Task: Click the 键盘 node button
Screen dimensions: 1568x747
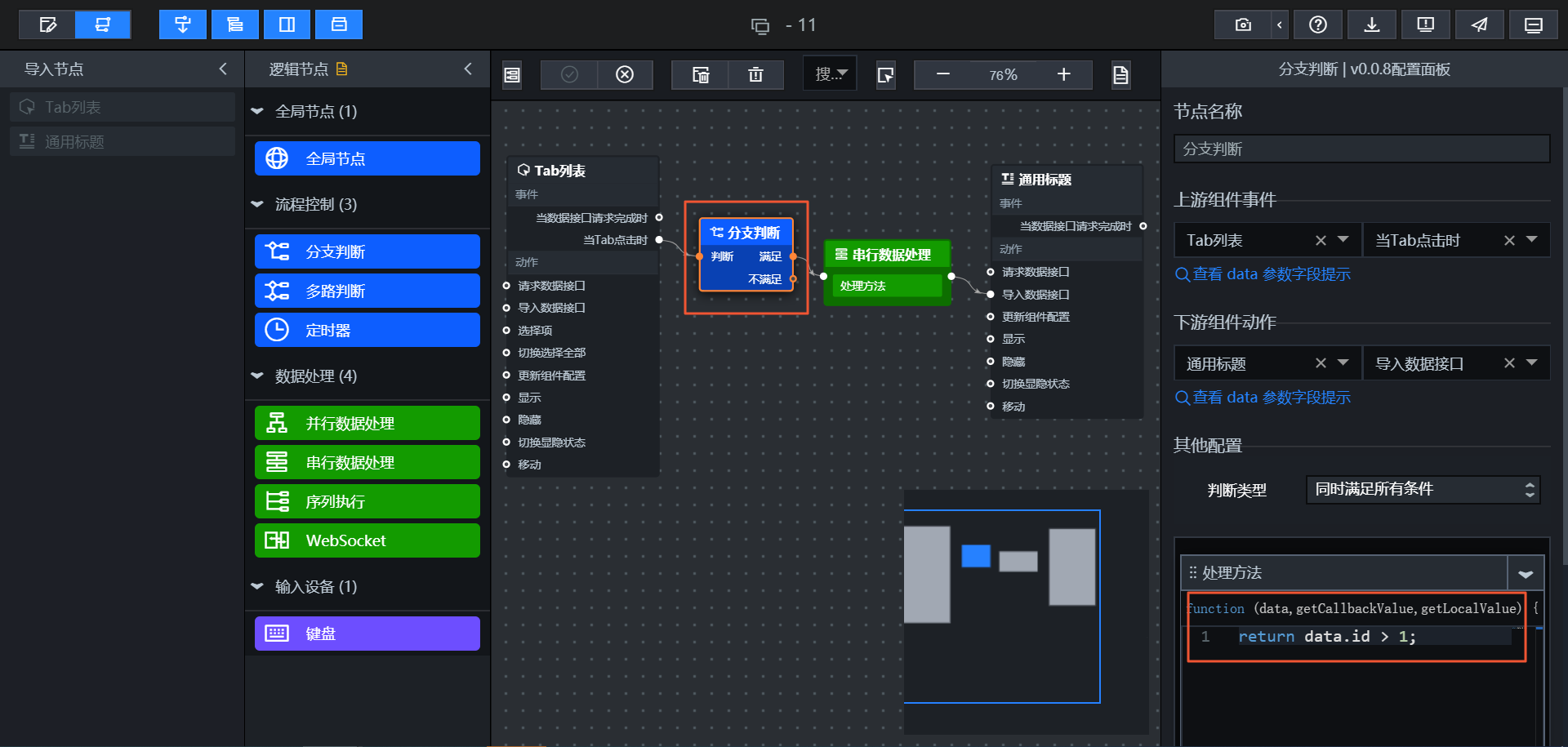Action: click(x=367, y=634)
